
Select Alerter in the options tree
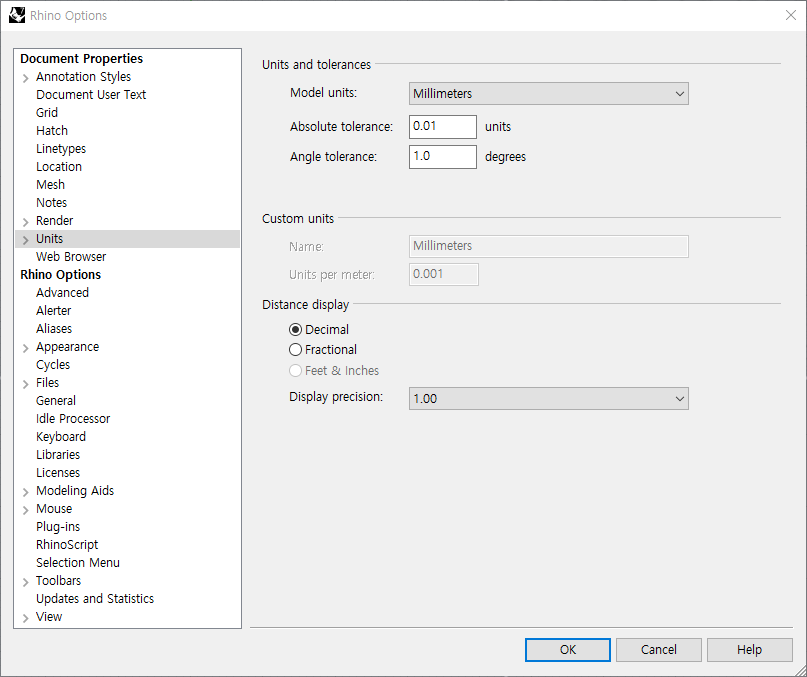click(54, 311)
